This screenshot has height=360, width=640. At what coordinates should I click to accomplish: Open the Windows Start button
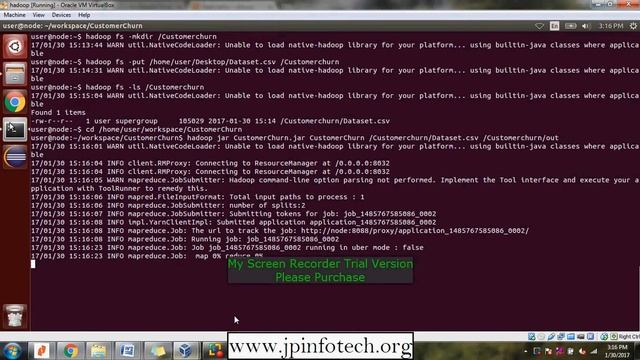[x=12, y=351]
